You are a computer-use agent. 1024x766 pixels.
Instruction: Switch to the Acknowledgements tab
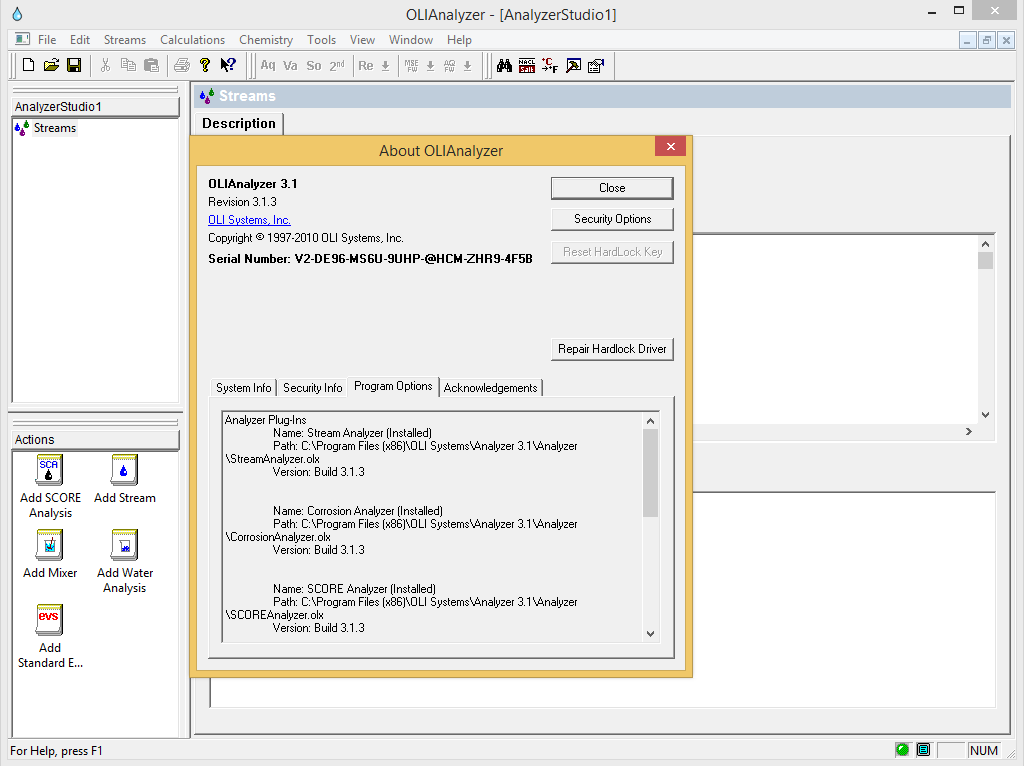click(x=490, y=387)
